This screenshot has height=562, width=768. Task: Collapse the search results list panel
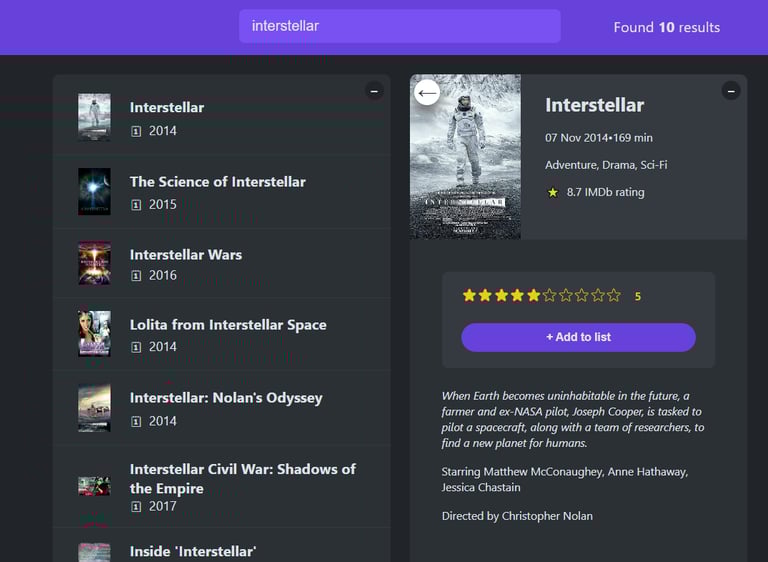tap(374, 91)
